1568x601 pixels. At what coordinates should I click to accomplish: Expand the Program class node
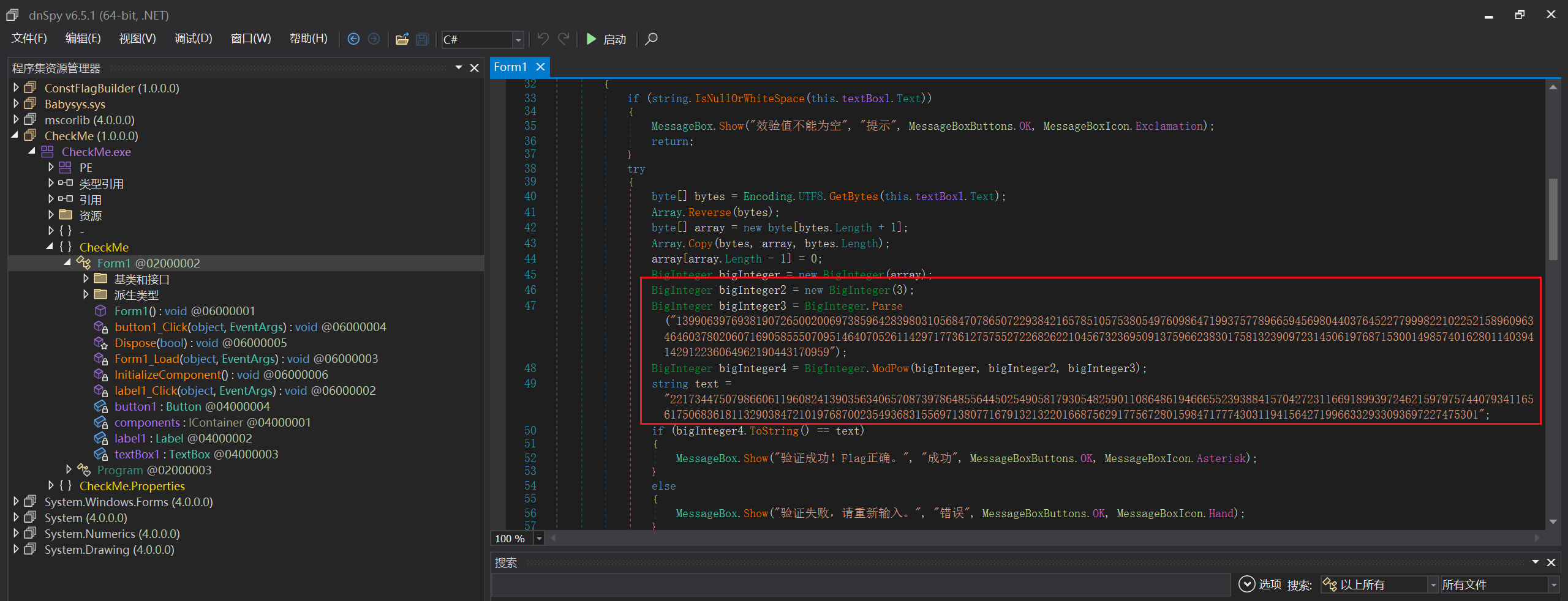point(69,470)
